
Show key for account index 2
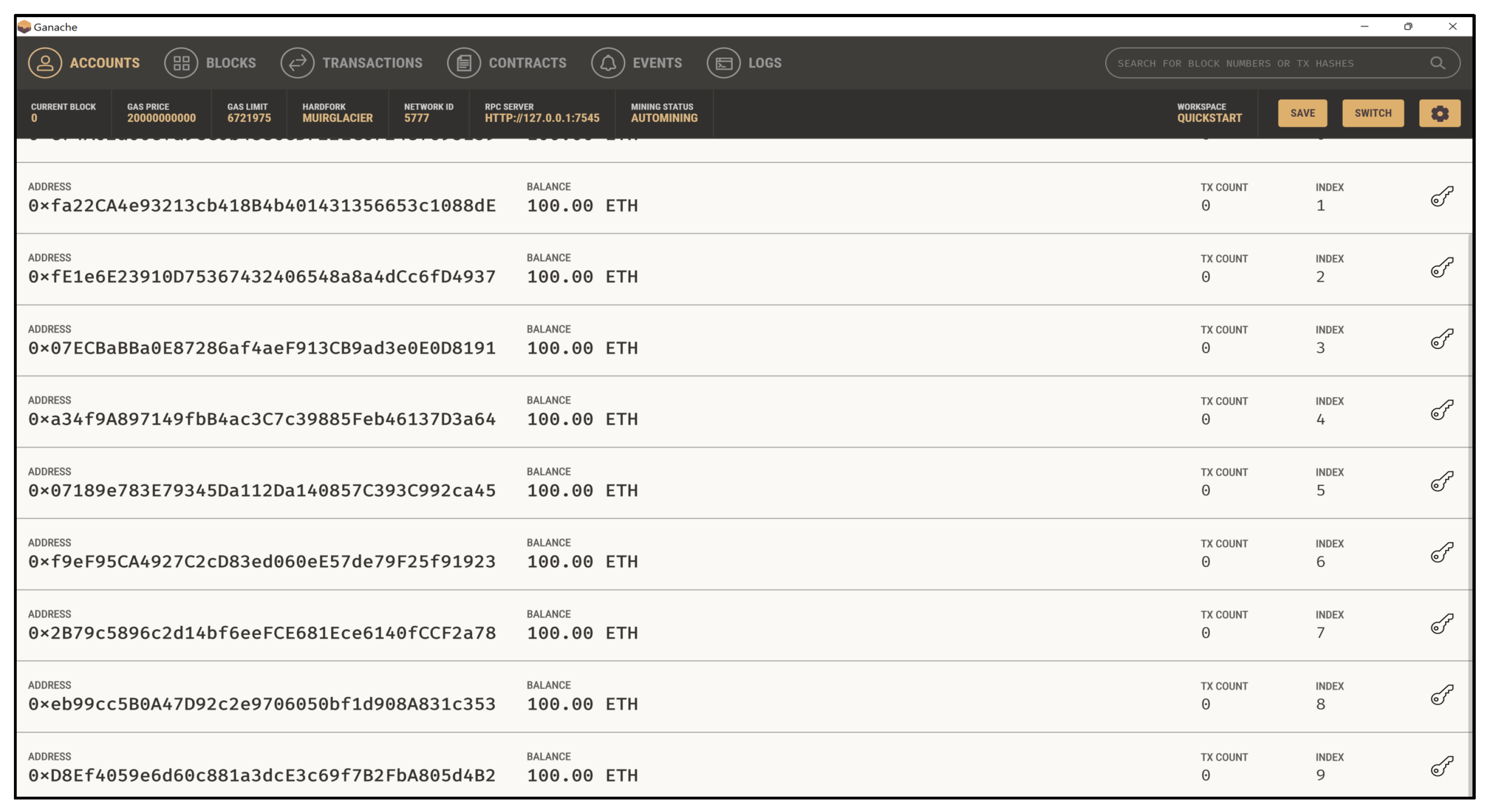pos(1442,267)
